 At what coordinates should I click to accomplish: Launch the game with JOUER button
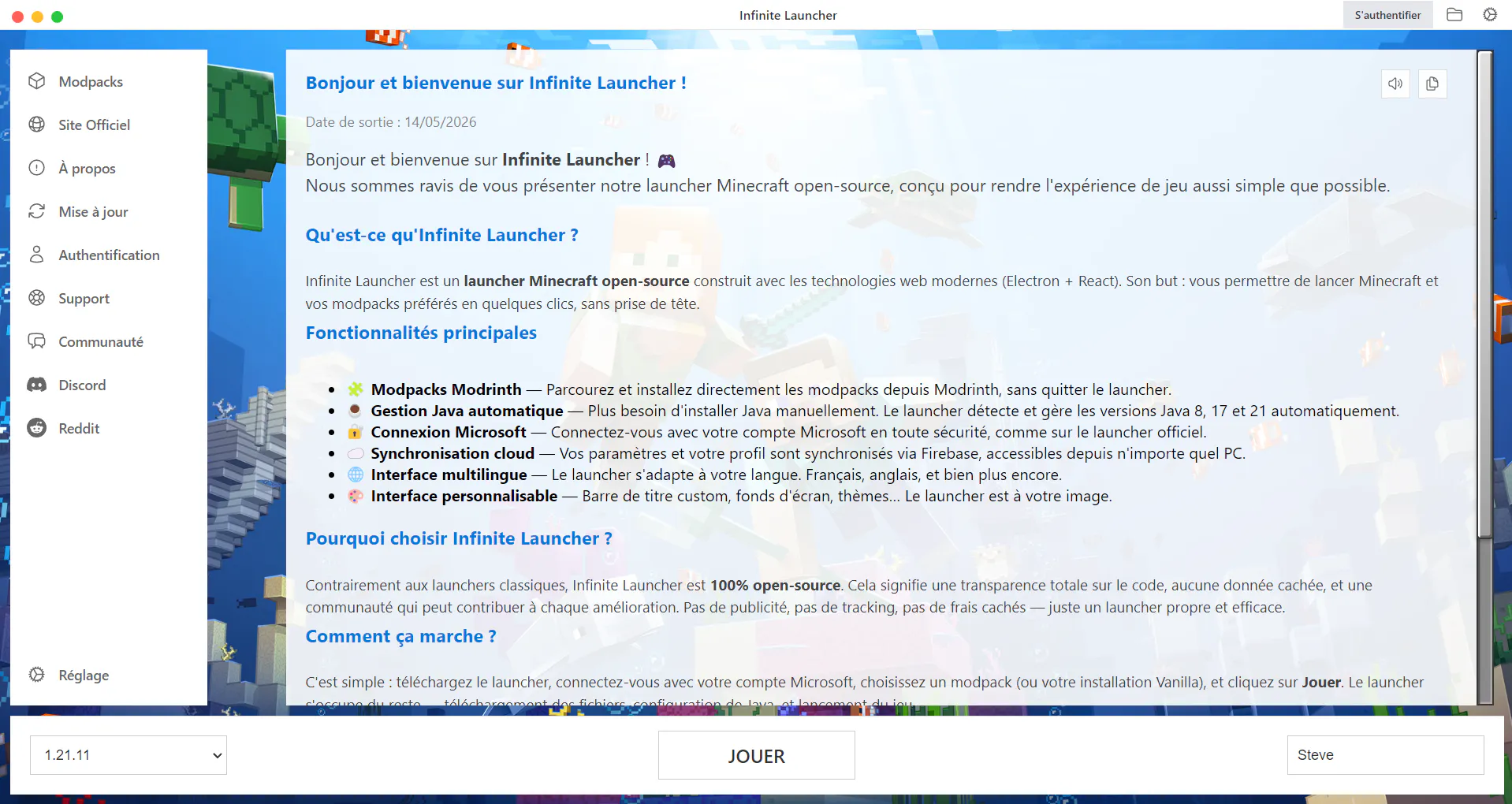(757, 755)
